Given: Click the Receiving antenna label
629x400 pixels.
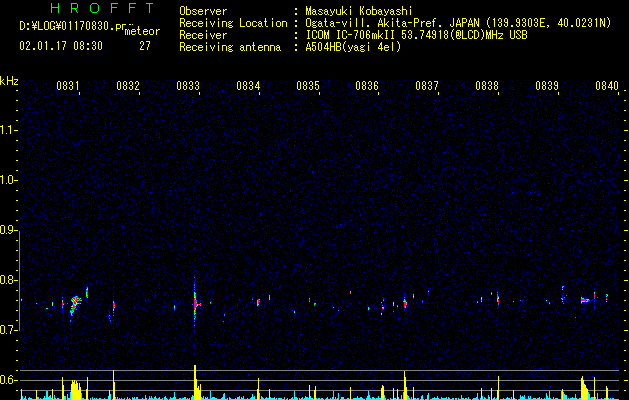Looking at the screenshot, I should coord(230,47).
